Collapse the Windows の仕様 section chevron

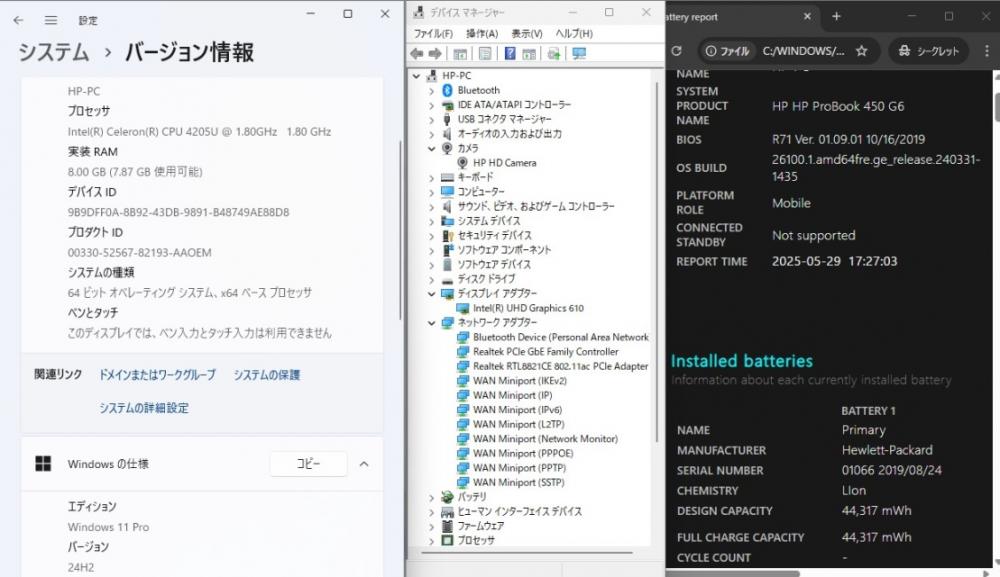point(364,464)
